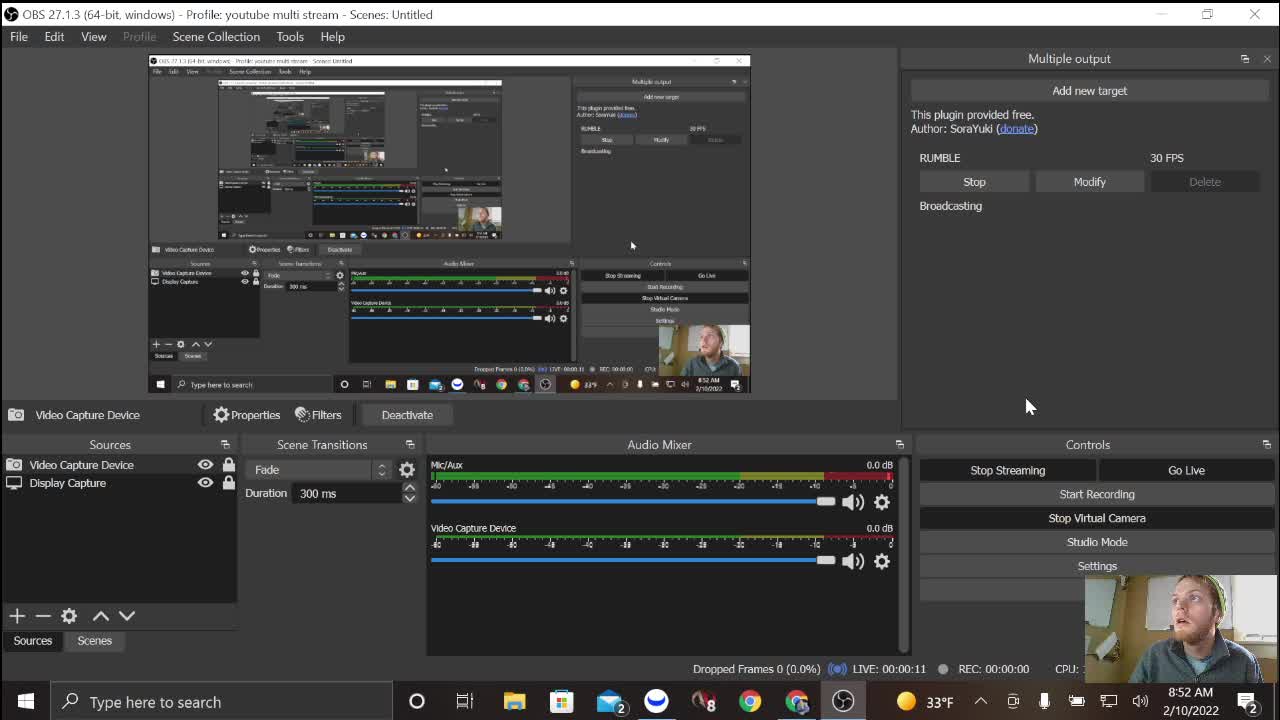Pop out the Controls dock
Viewport: 1280px width, 720px height.
point(1267,445)
